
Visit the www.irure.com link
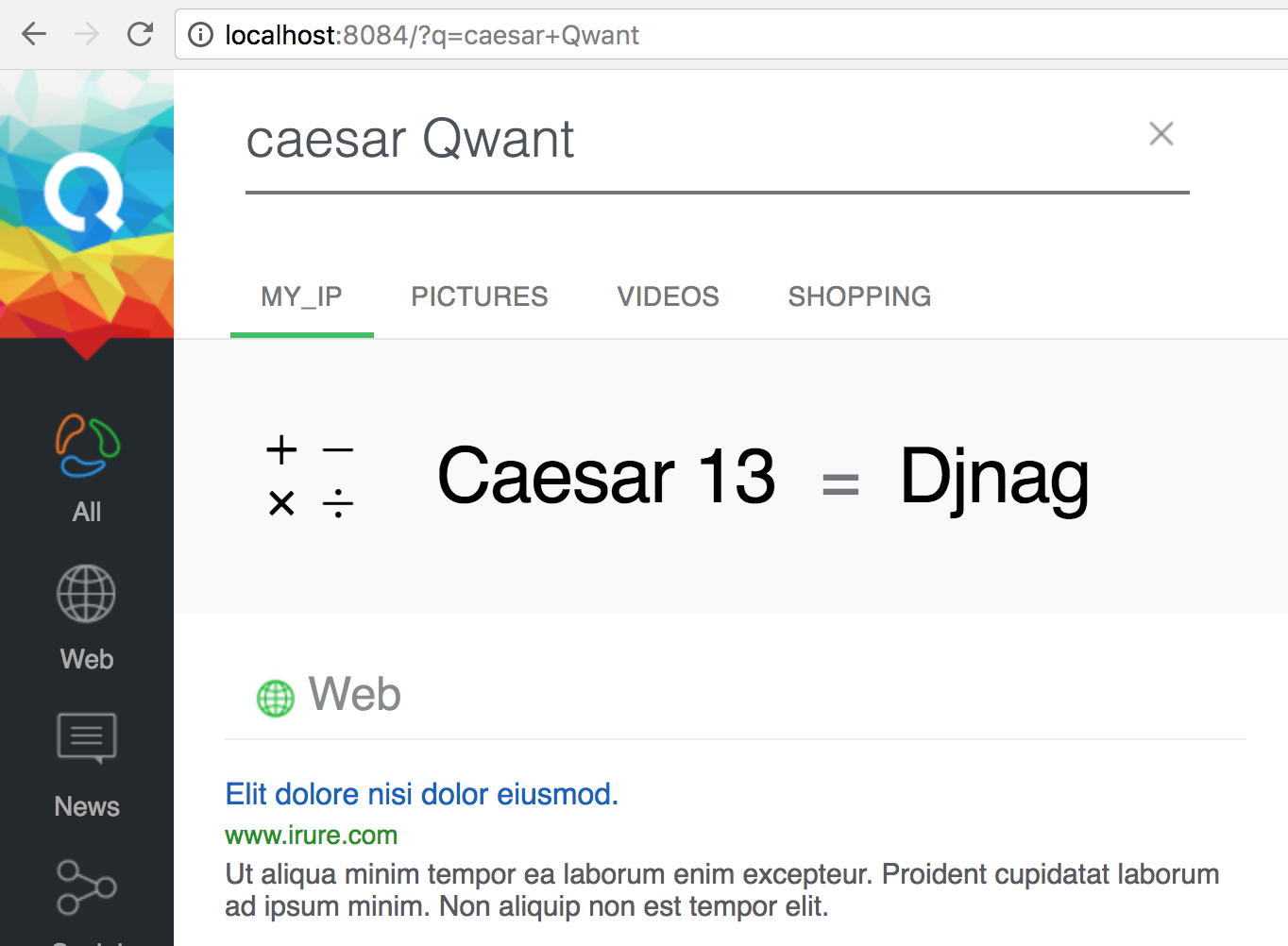click(x=312, y=836)
